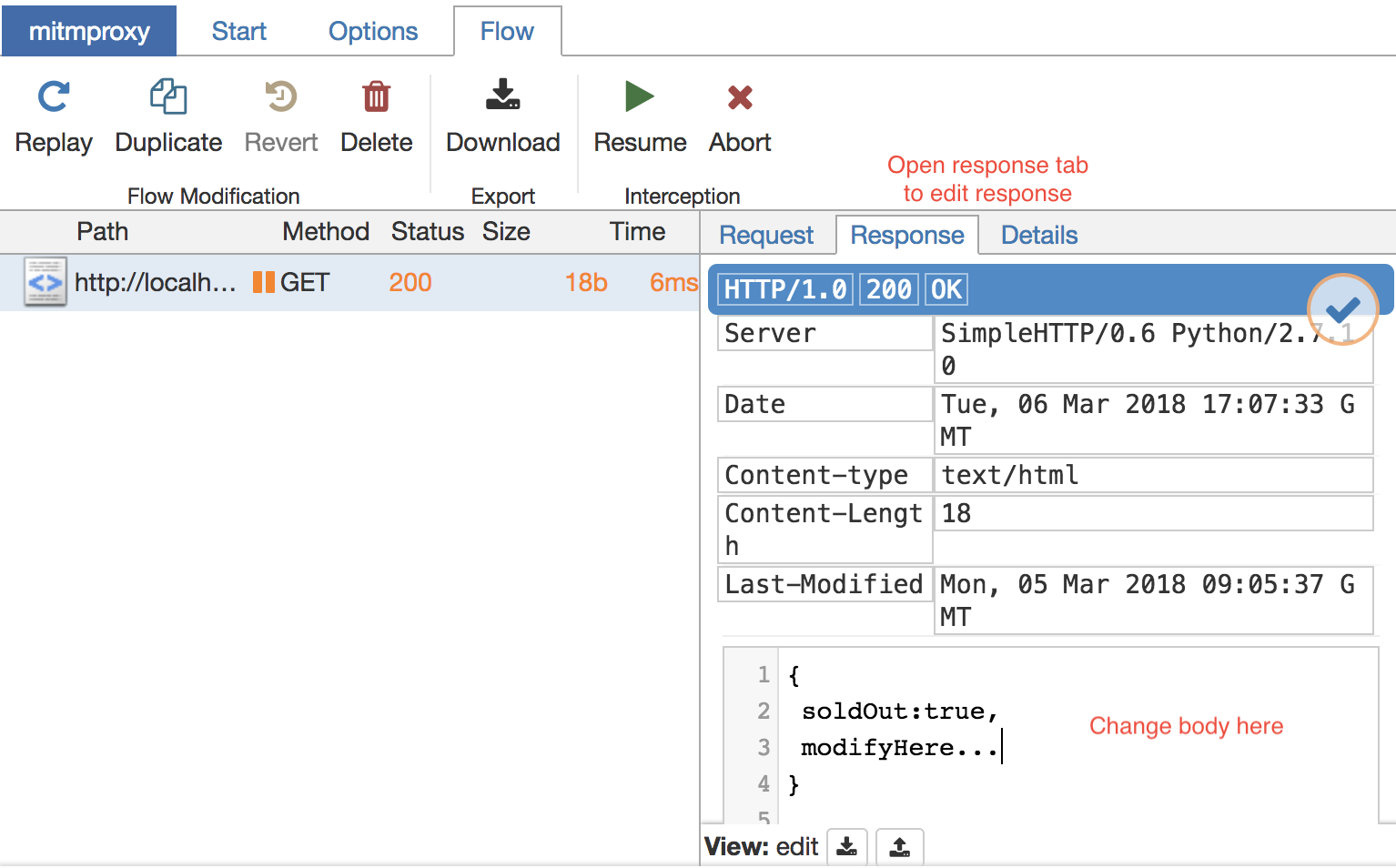Confirm edits with the checkmark button
The image size is (1396, 868).
click(1343, 309)
